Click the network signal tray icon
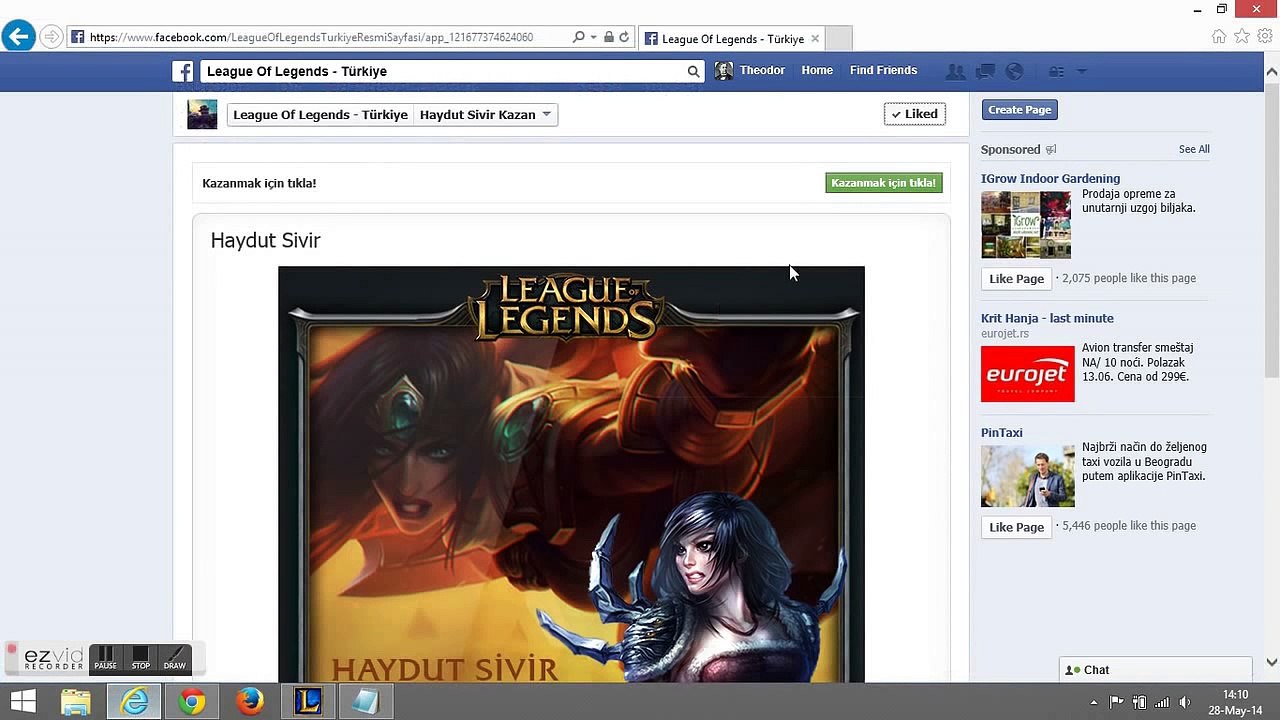Screen dimensions: 1280x720 tap(1161, 702)
